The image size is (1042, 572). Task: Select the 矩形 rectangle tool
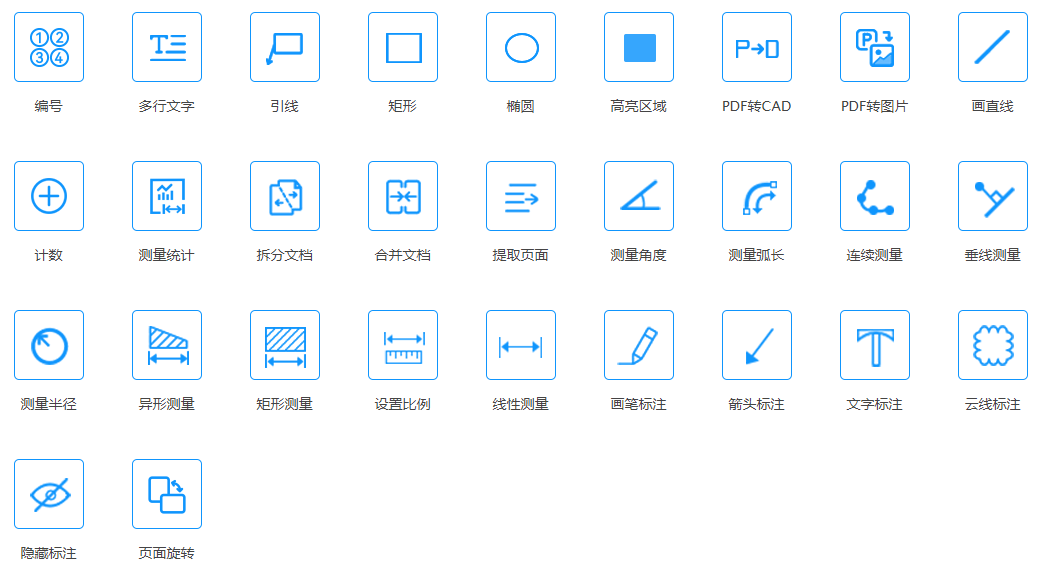[x=403, y=47]
